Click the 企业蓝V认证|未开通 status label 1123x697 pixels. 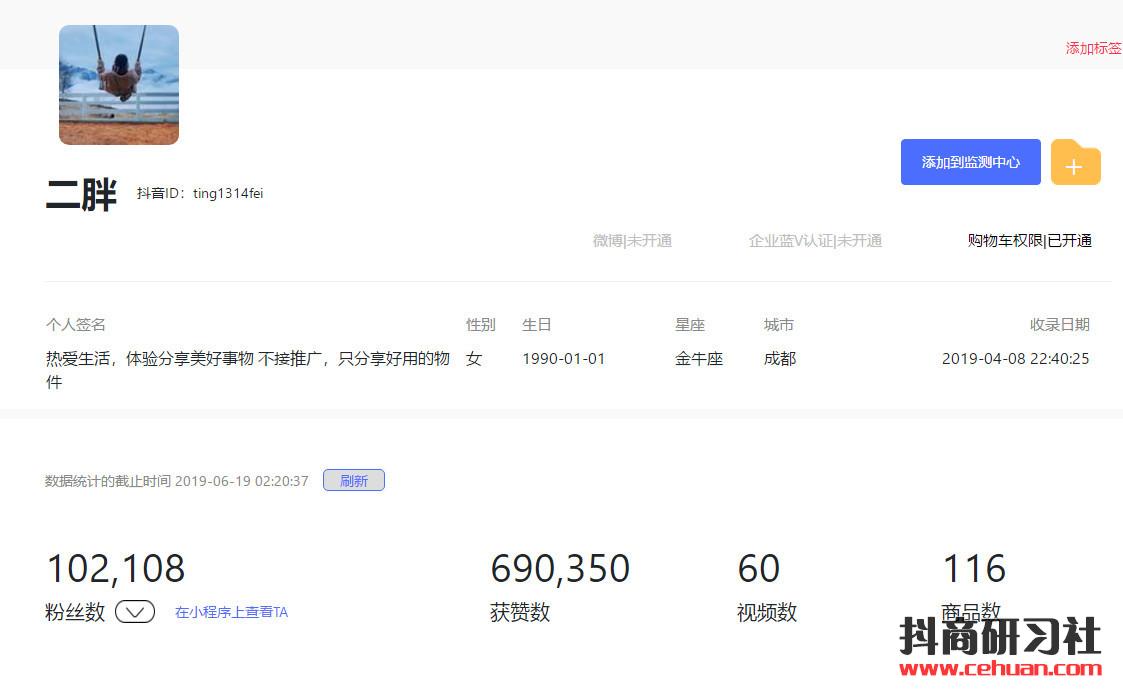[815, 240]
